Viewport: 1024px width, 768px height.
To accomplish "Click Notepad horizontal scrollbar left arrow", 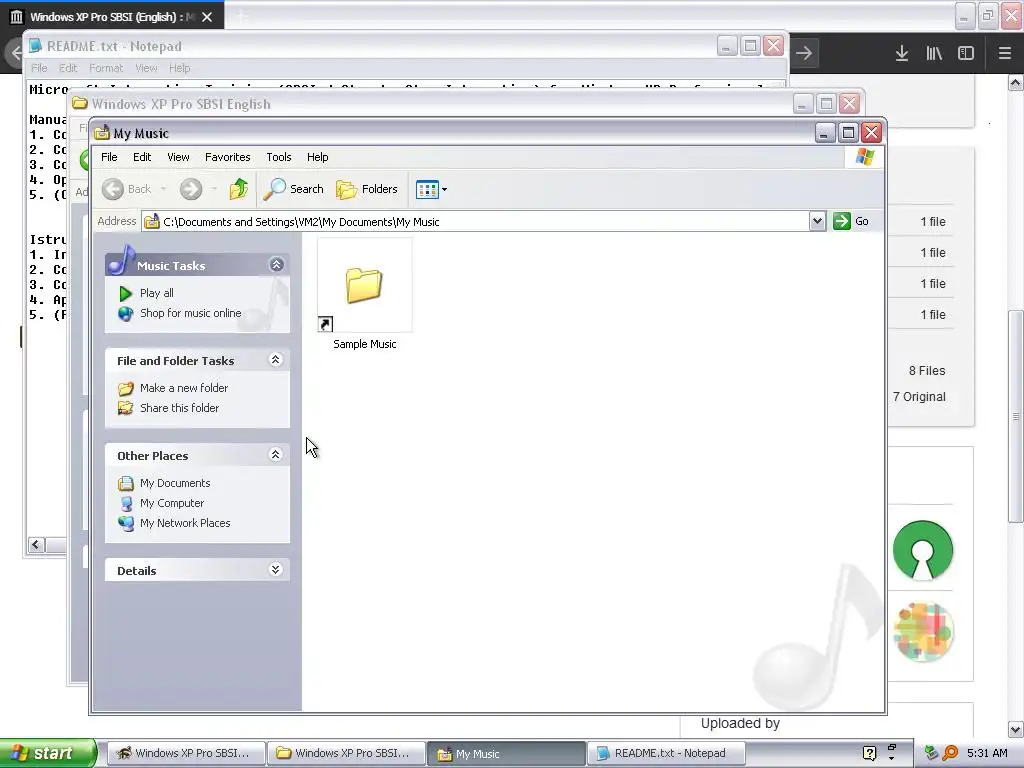I will pyautogui.click(x=37, y=544).
